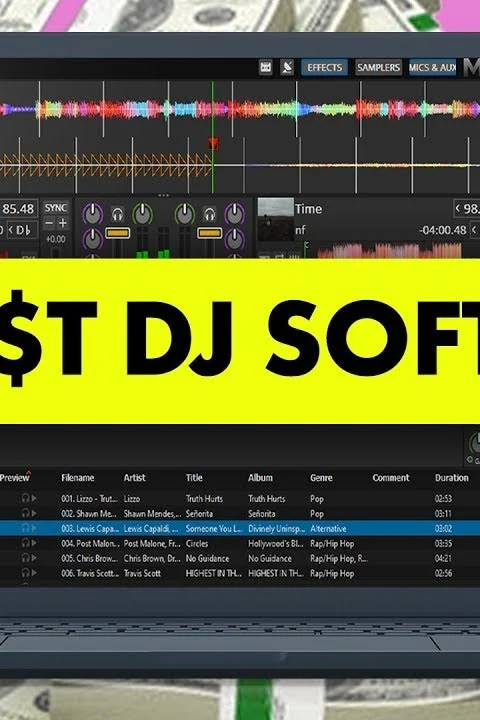Sort library by Duration column
480x720 pixels.
tap(452, 478)
